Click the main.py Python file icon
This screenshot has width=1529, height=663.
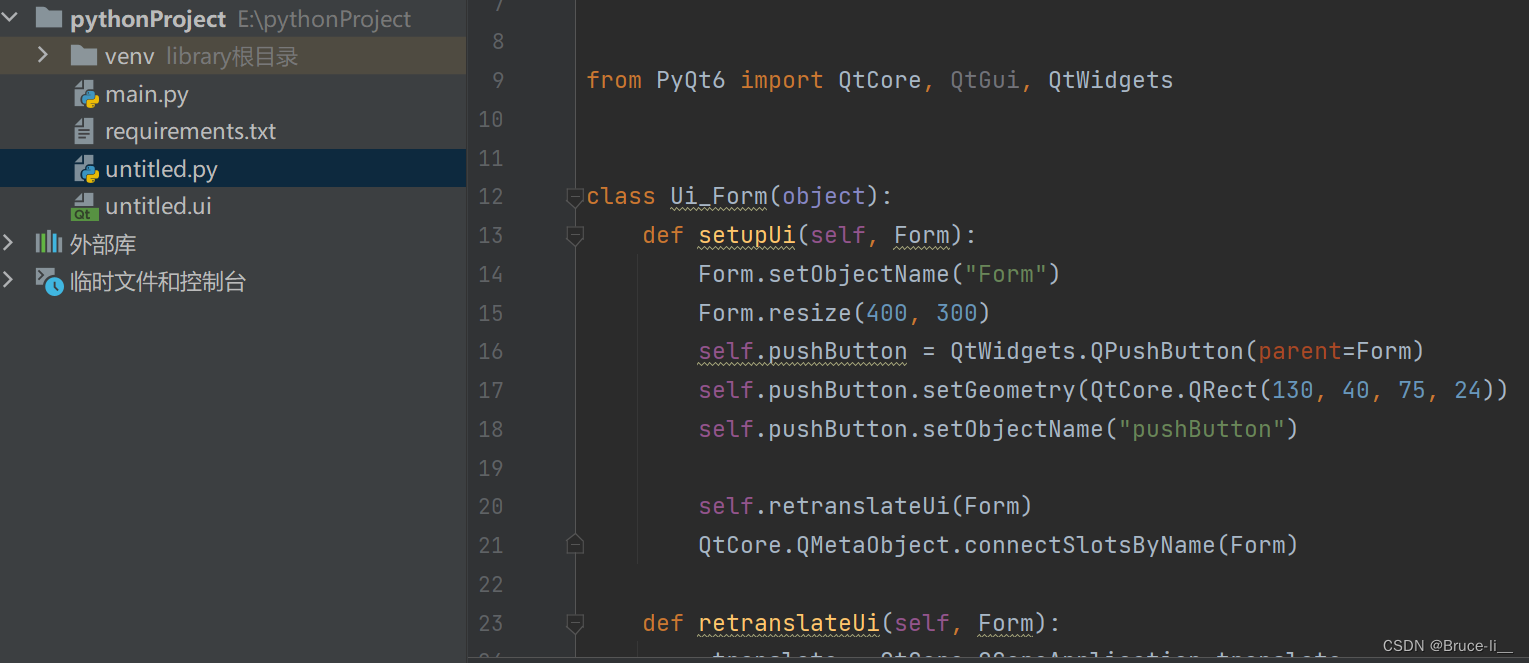pyautogui.click(x=86, y=94)
